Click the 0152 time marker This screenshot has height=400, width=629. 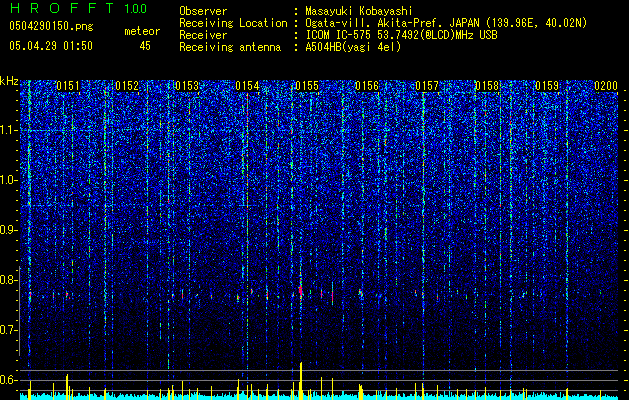tap(127, 86)
